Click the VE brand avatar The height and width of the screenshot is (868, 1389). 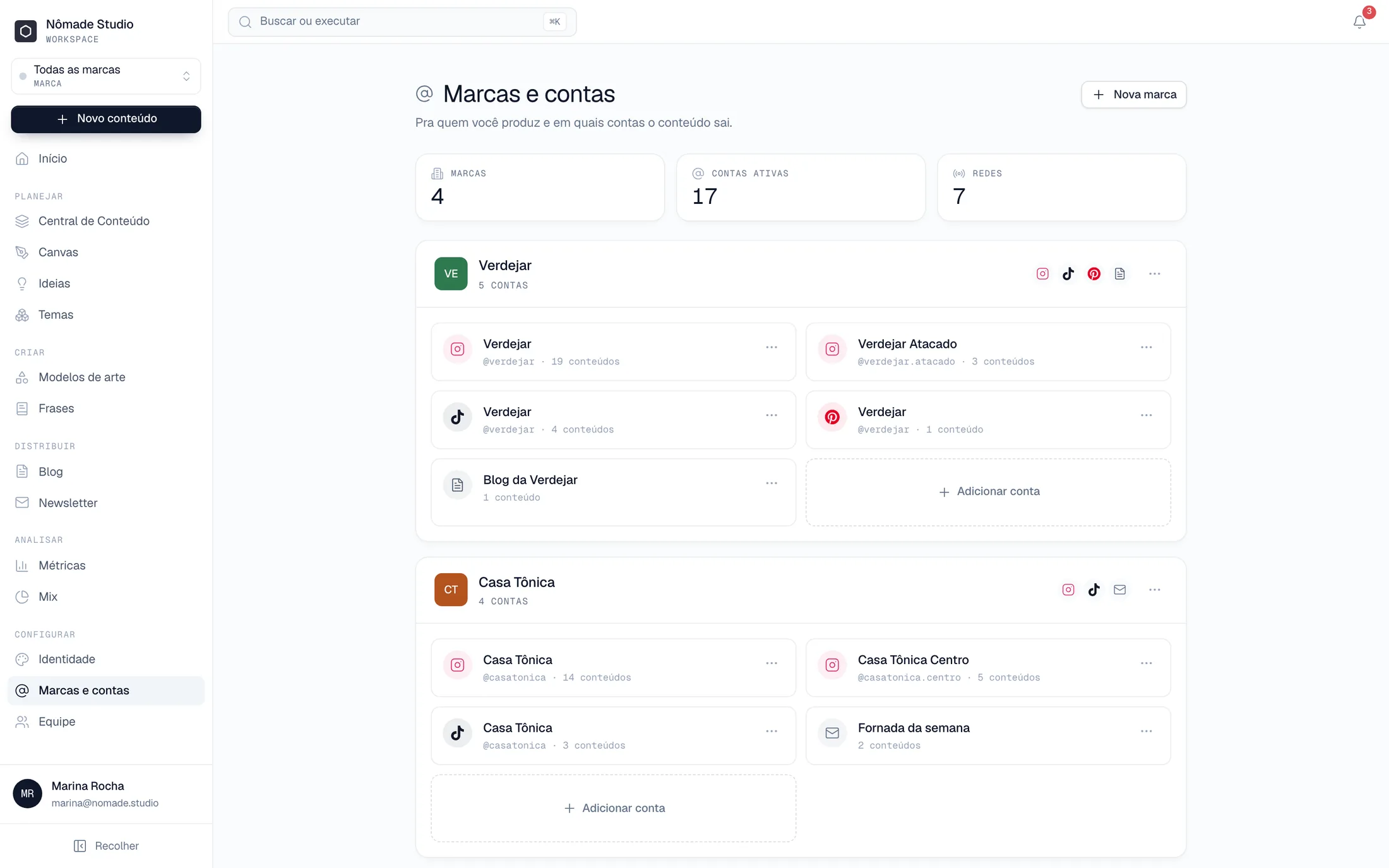tap(451, 273)
